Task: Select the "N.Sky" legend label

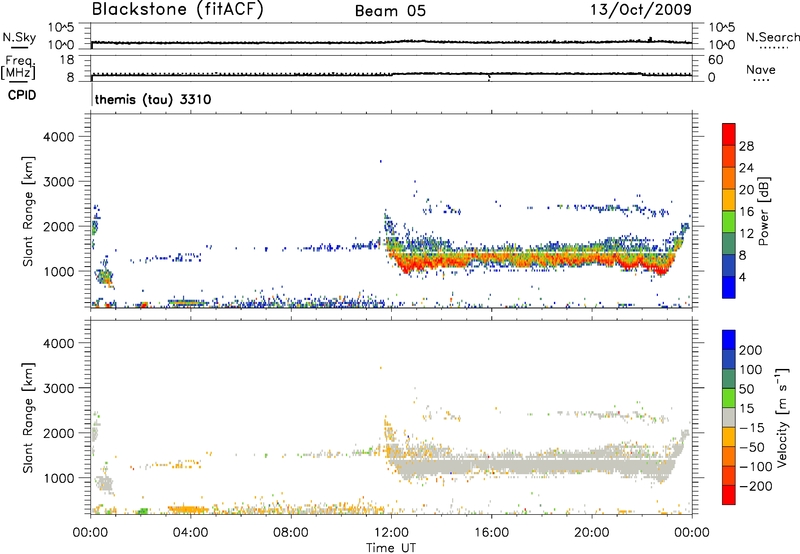Action: tap(19, 37)
